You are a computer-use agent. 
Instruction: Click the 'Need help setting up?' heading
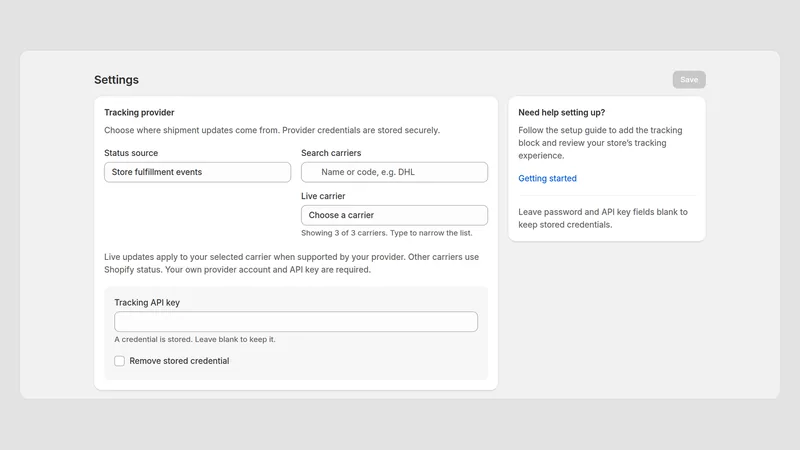[562, 112]
